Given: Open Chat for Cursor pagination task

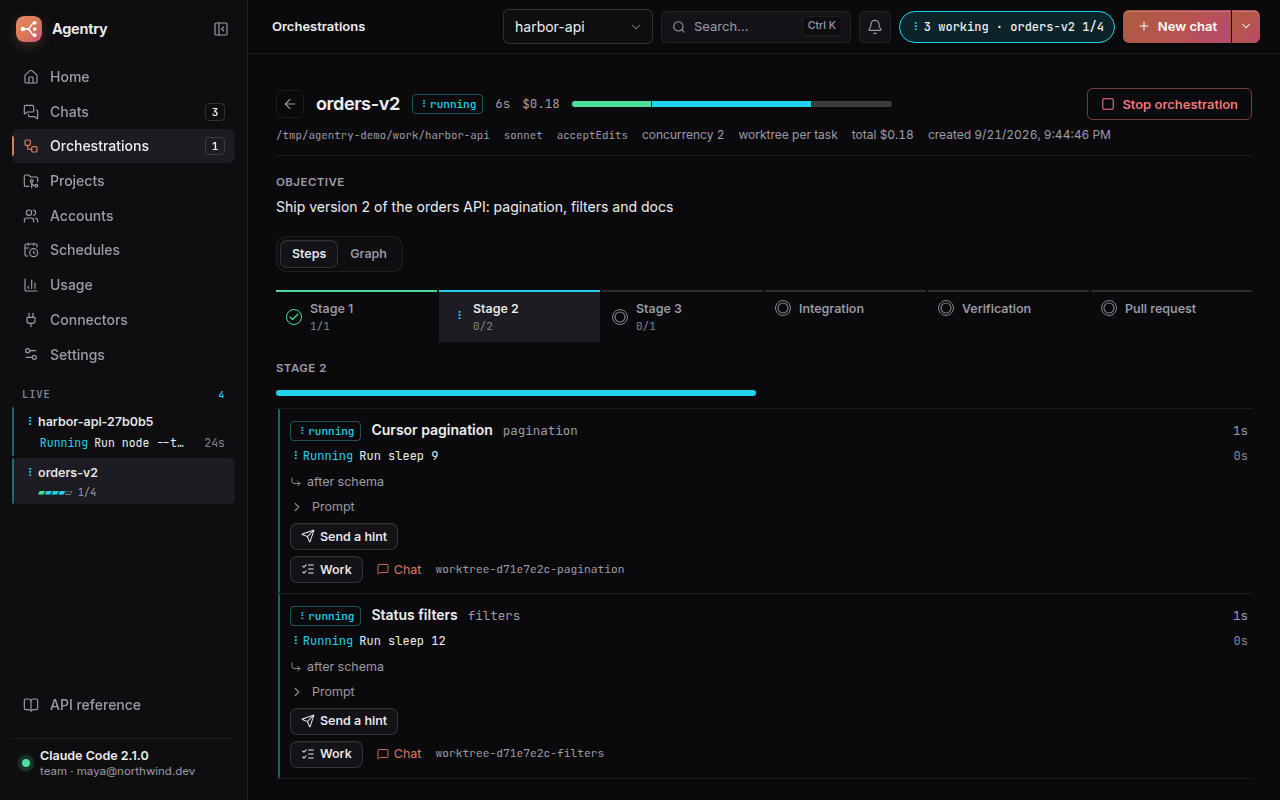Looking at the screenshot, I should pyautogui.click(x=399, y=569).
